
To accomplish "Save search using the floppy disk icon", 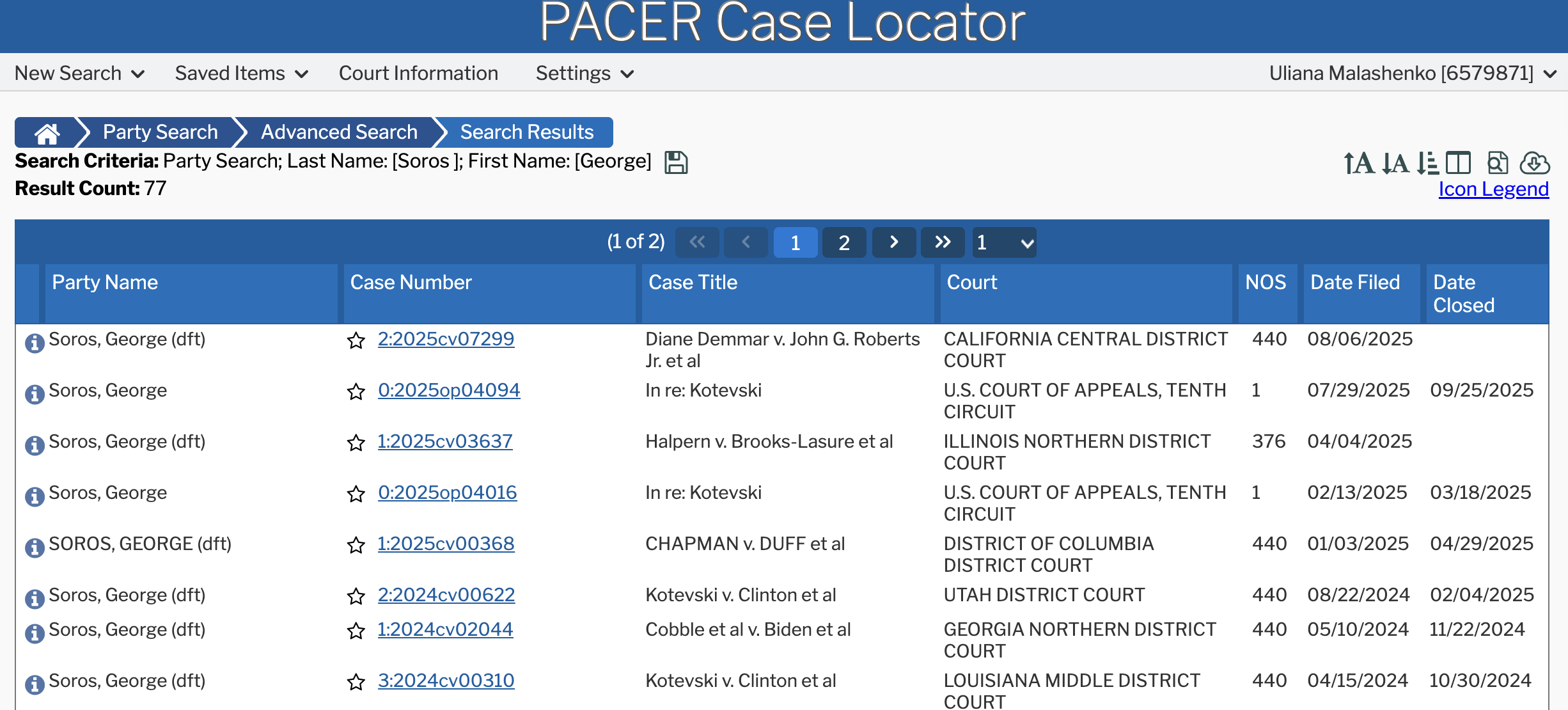I will point(676,162).
